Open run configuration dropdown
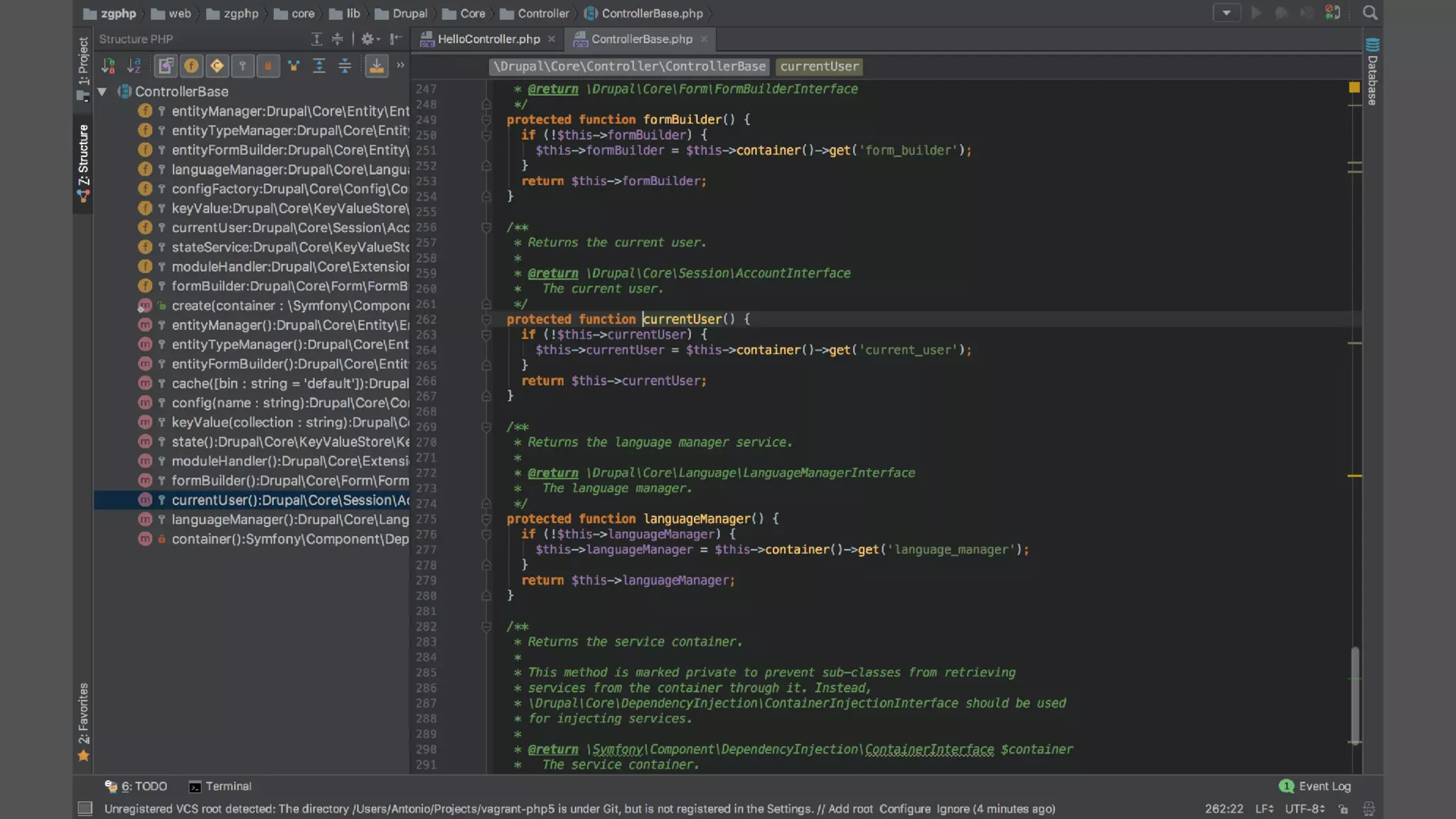Screen dimensions: 1456x819 (1226, 13)
